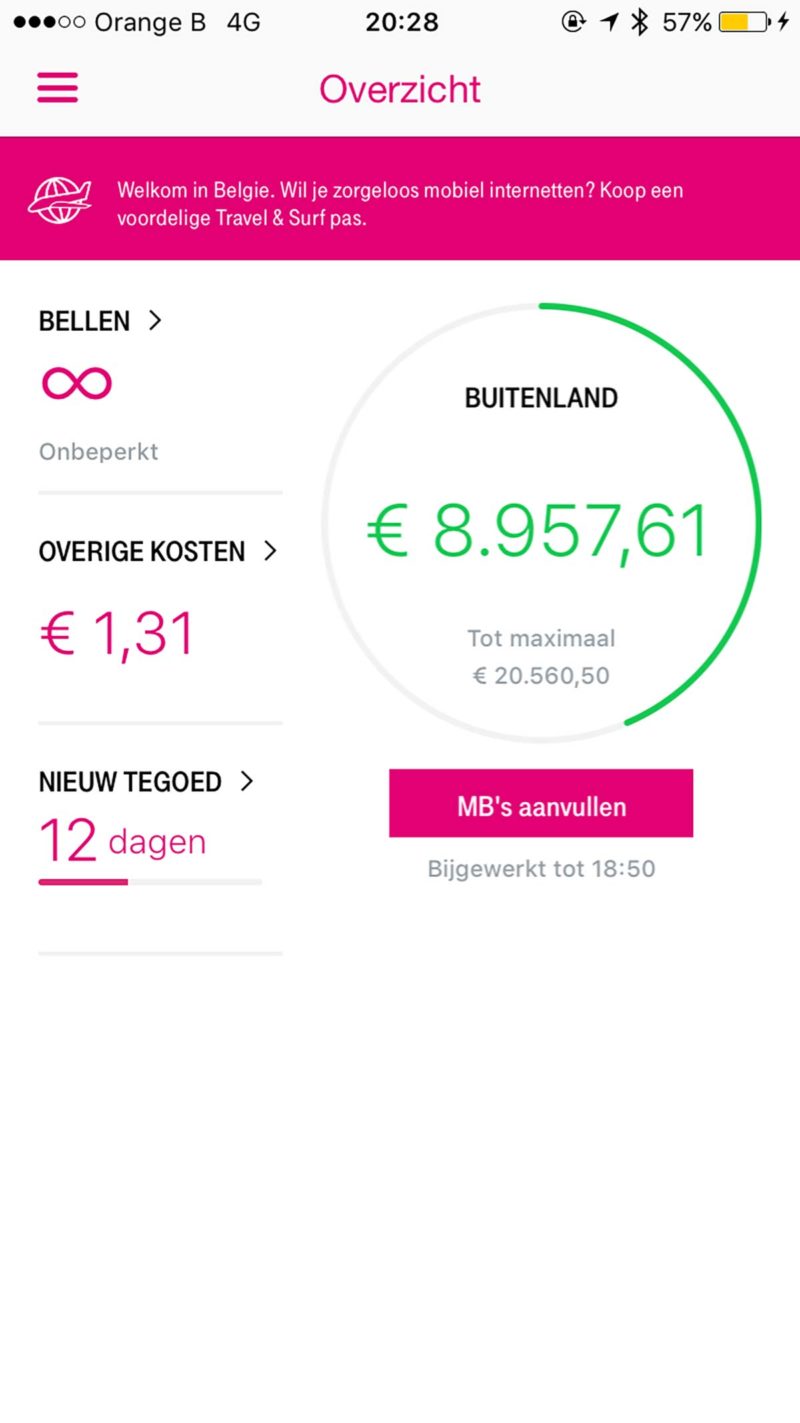
Task: Tap the Nieuw Tegoed days progress bar
Action: pos(150,882)
